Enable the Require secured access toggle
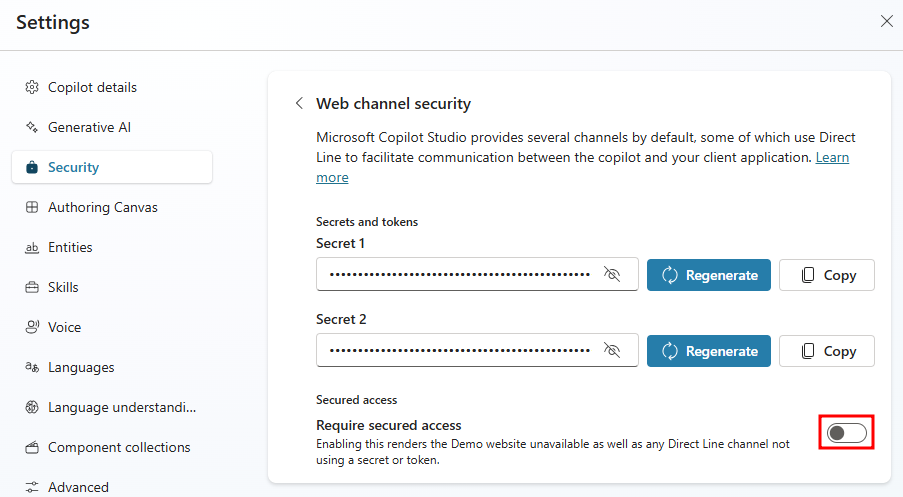 [x=847, y=433]
